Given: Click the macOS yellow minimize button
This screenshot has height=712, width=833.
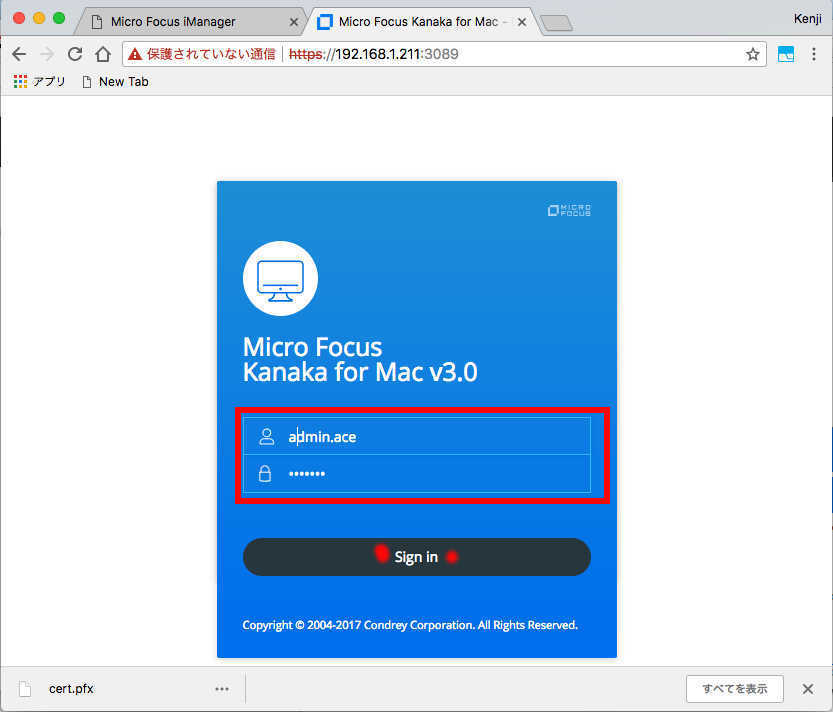Looking at the screenshot, I should coord(39,18).
